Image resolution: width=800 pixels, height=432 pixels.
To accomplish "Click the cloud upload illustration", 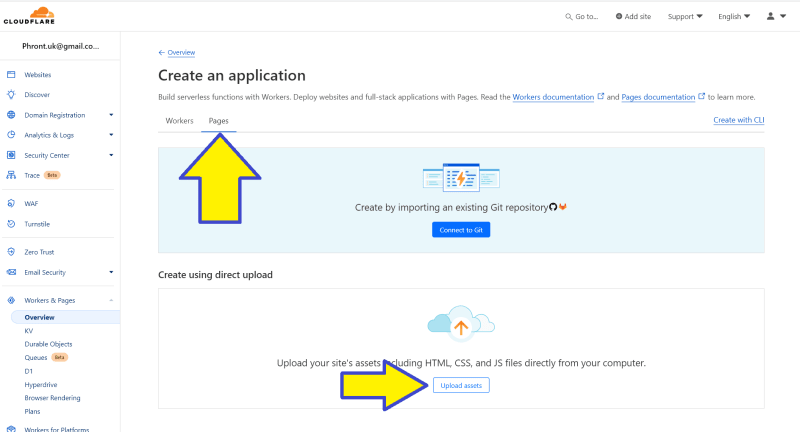I will [x=461, y=324].
